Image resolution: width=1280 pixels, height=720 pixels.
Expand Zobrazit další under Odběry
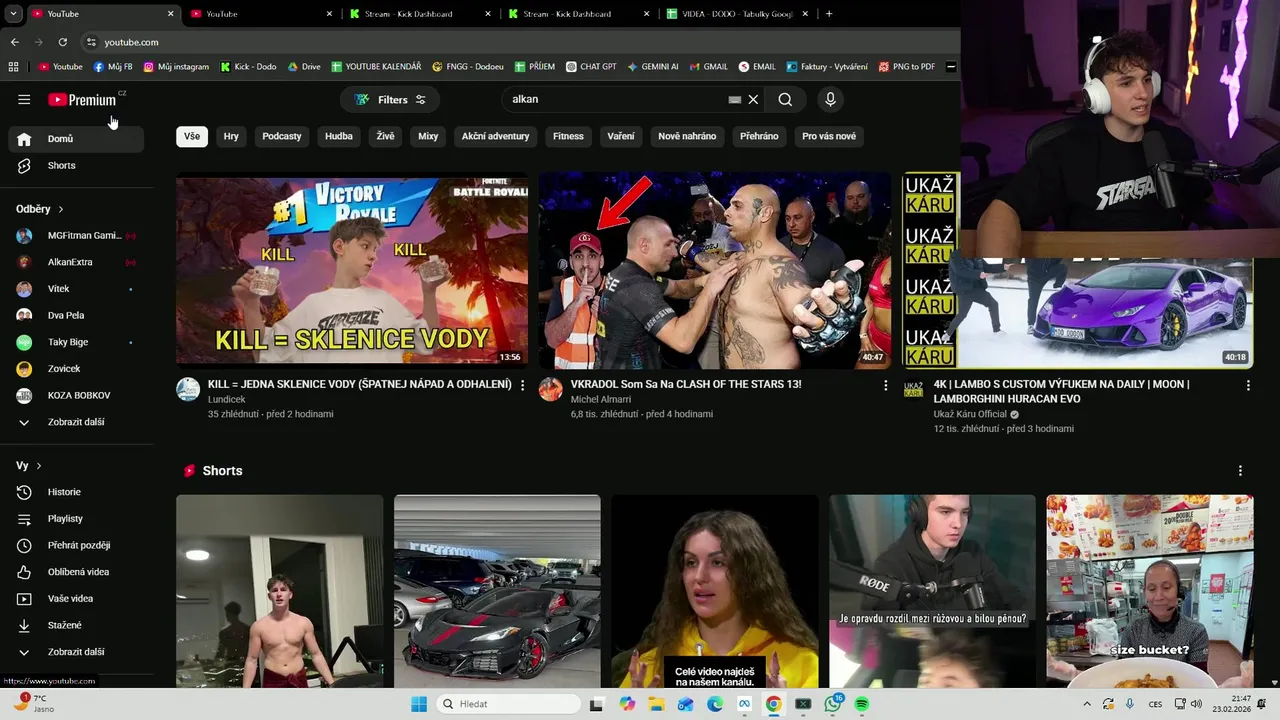tap(76, 422)
